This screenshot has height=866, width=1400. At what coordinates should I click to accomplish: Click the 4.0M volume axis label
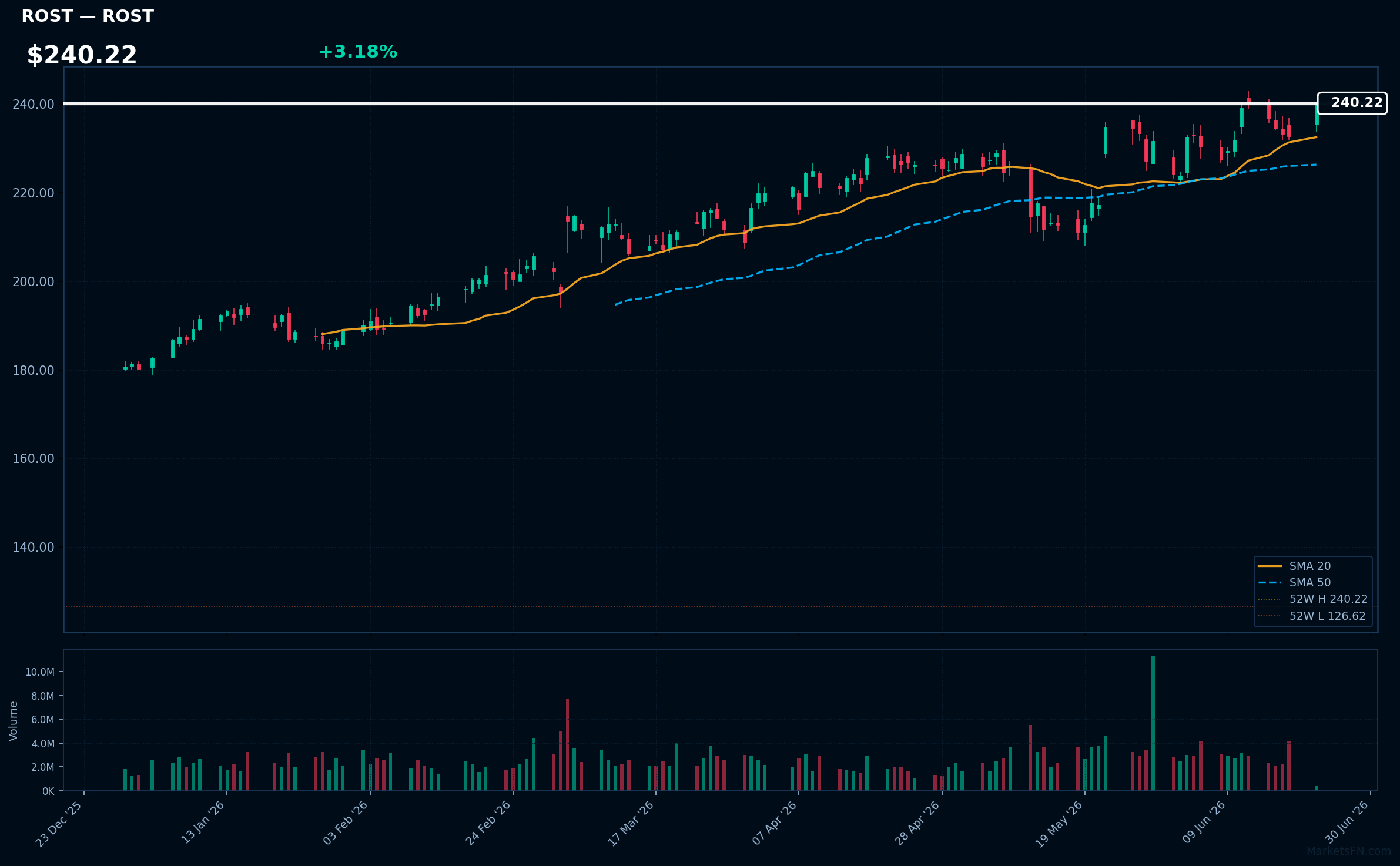pos(42,744)
